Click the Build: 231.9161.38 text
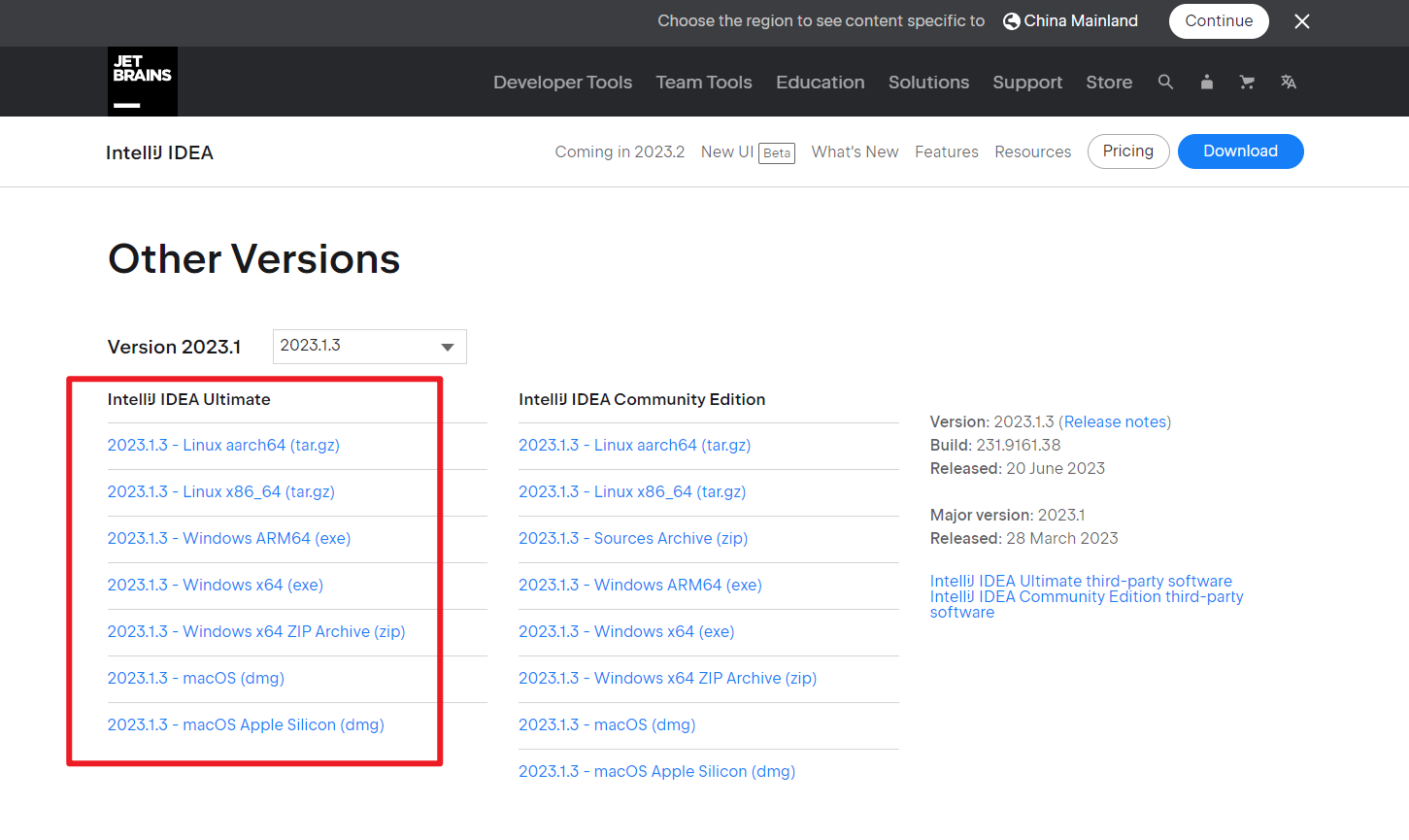Viewport: 1409px width, 840px height. [x=995, y=446]
